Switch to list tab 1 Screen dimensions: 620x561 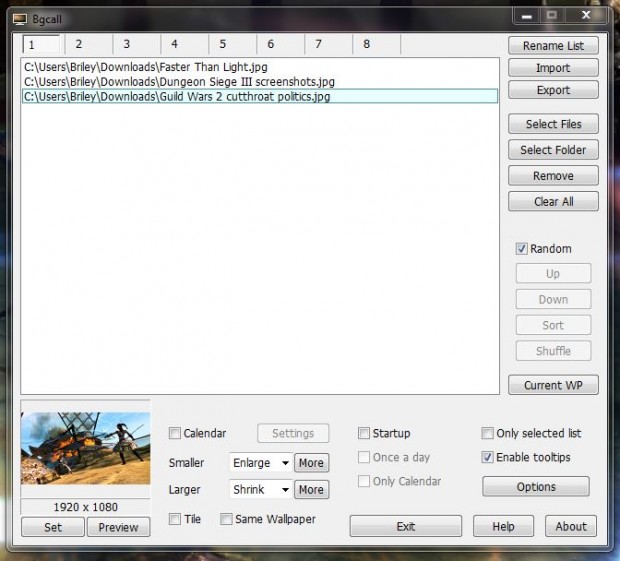click(x=42, y=44)
